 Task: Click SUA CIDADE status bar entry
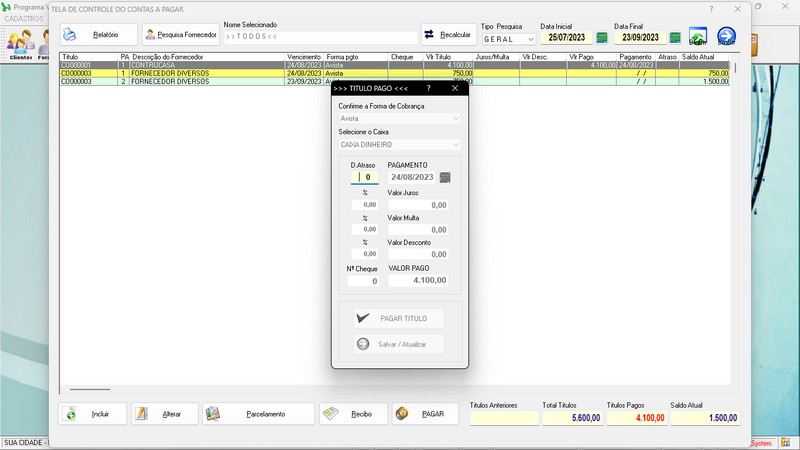pos(24,443)
